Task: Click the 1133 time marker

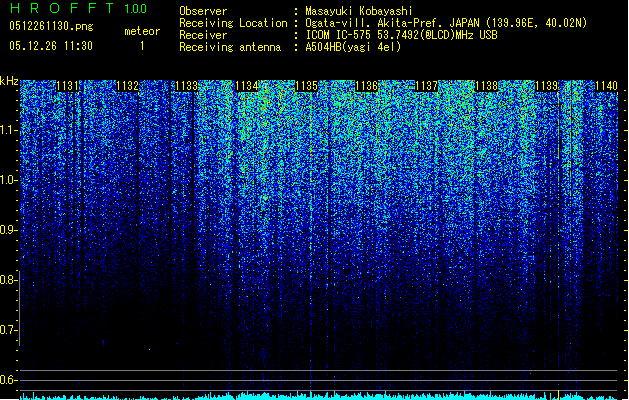Action: tap(187, 86)
